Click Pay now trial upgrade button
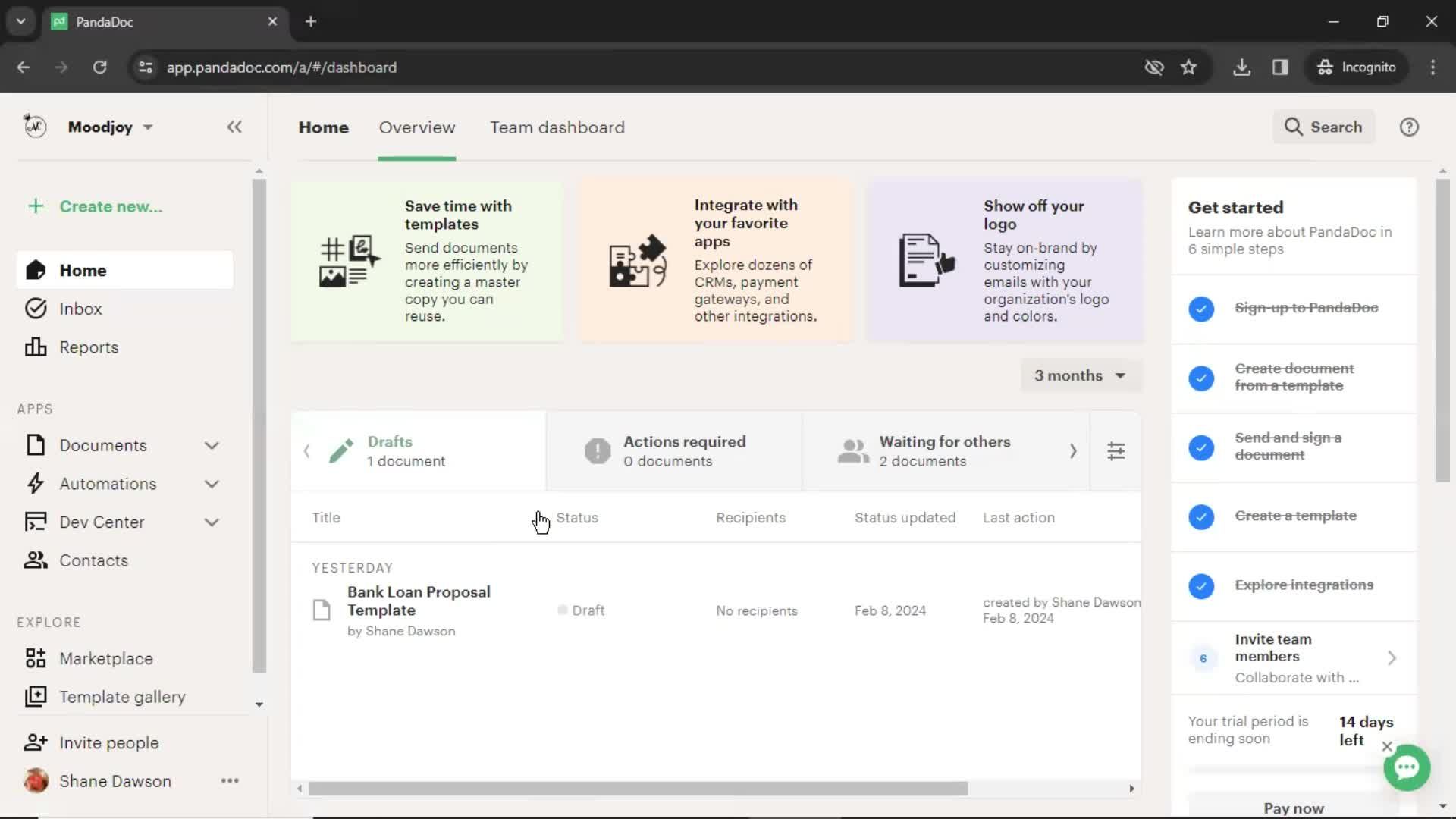Screen dimensions: 1456x819 (1293, 808)
